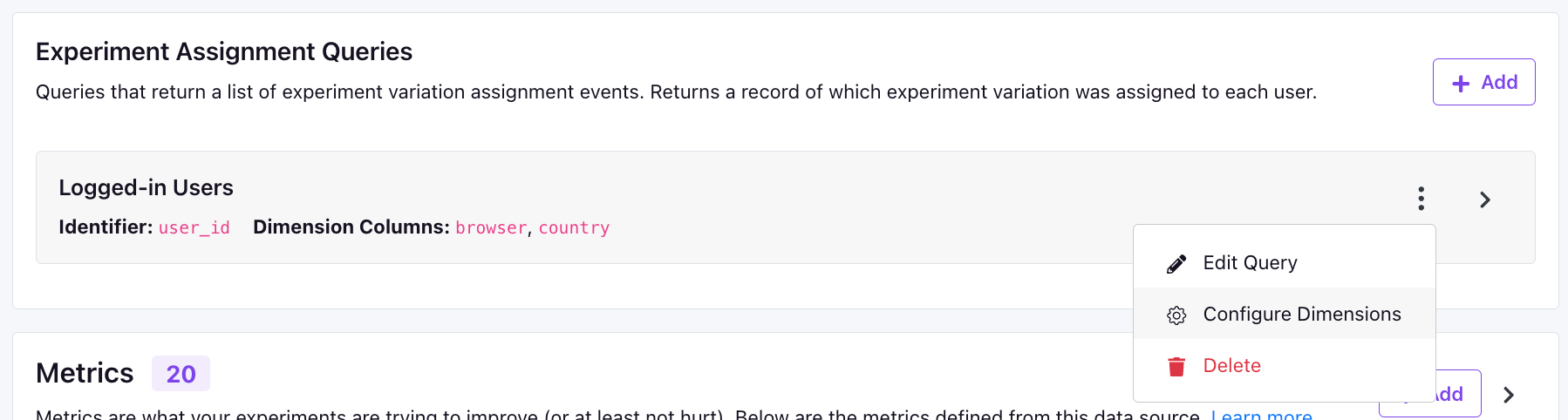
Task: Click the Metrics count badge showing 20
Action: click(181, 374)
